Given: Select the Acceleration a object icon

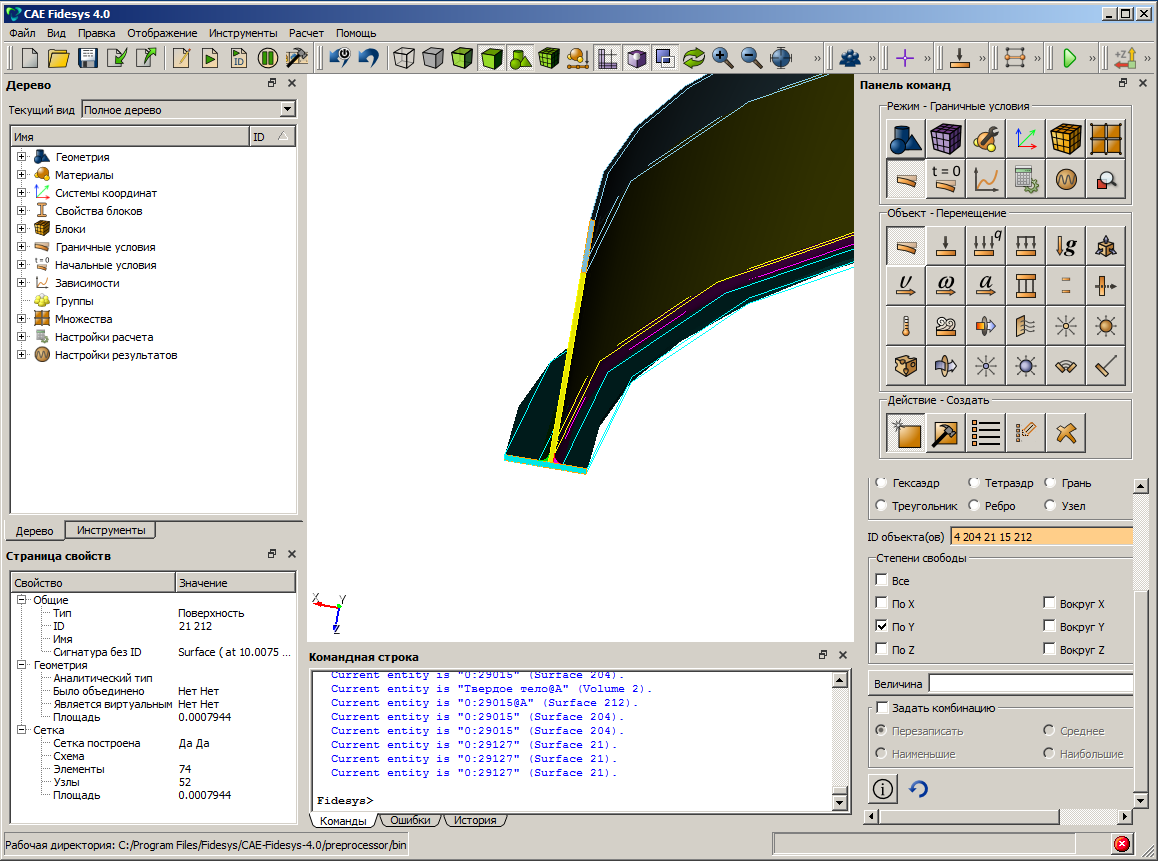Looking at the screenshot, I should 985,285.
